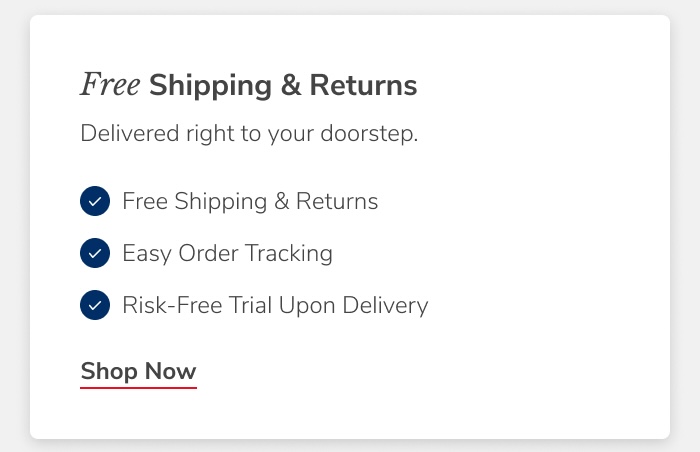This screenshot has height=452, width=700.
Task: Click the red underline beneath Shop Now
Action: click(x=138, y=387)
